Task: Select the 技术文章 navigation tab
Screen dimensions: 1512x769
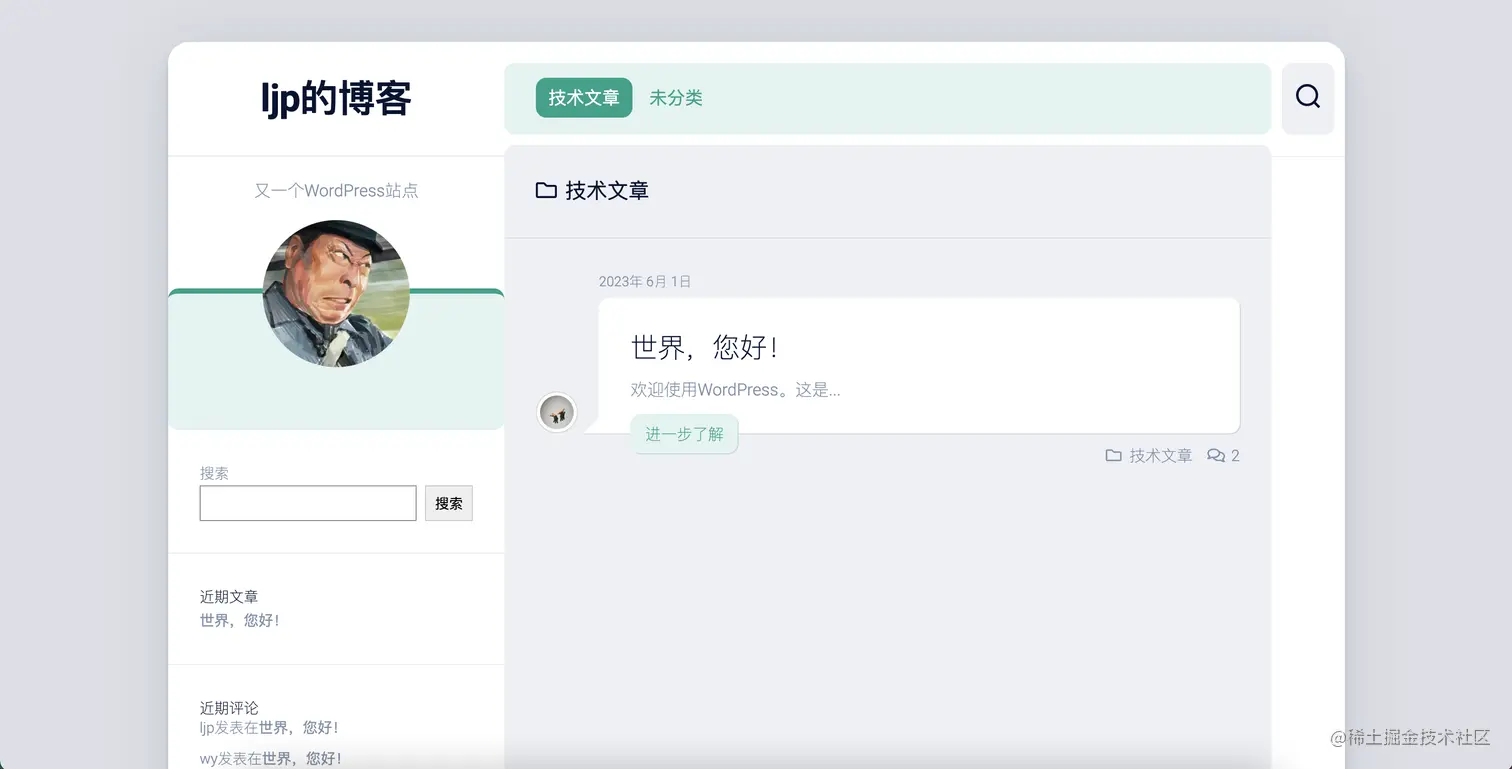Action: [584, 98]
